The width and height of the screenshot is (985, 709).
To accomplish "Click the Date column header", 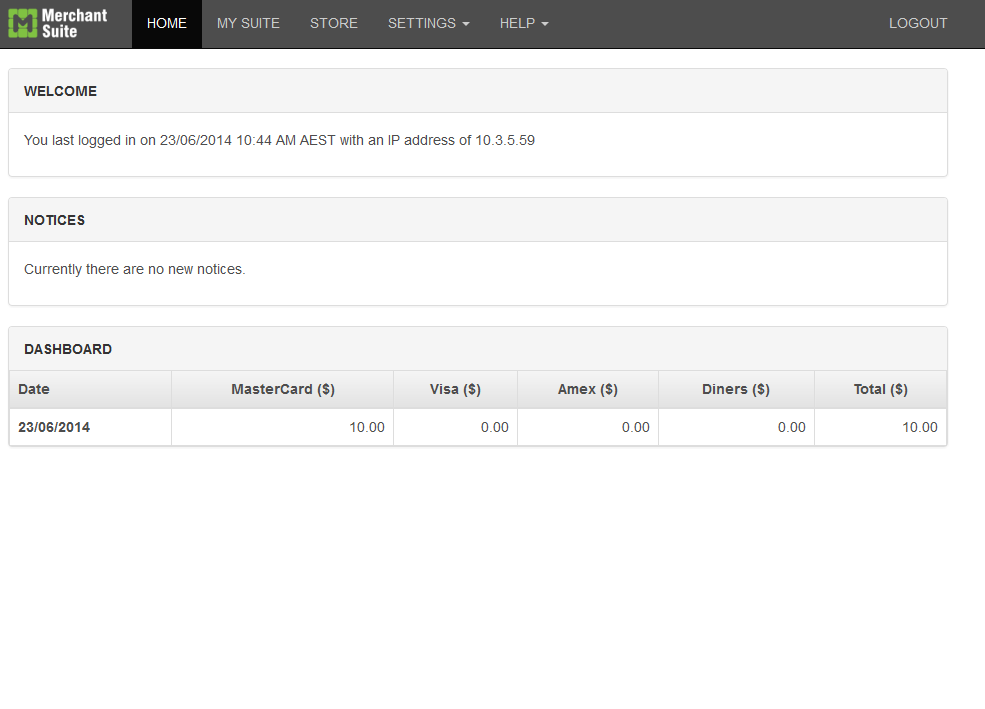I will point(90,389).
